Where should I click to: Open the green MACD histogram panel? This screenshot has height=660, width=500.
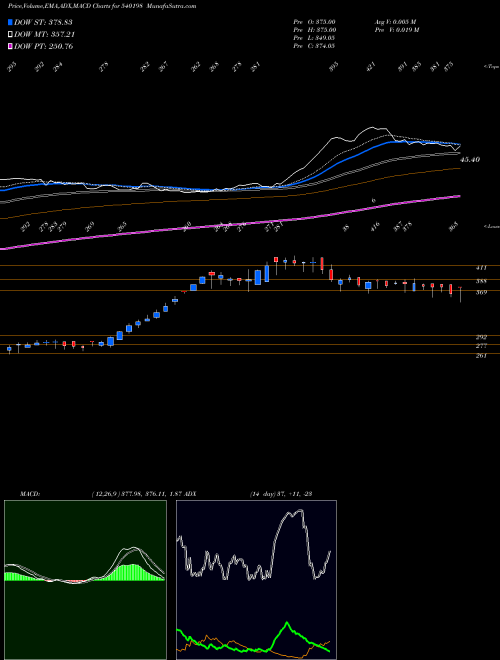click(85, 580)
